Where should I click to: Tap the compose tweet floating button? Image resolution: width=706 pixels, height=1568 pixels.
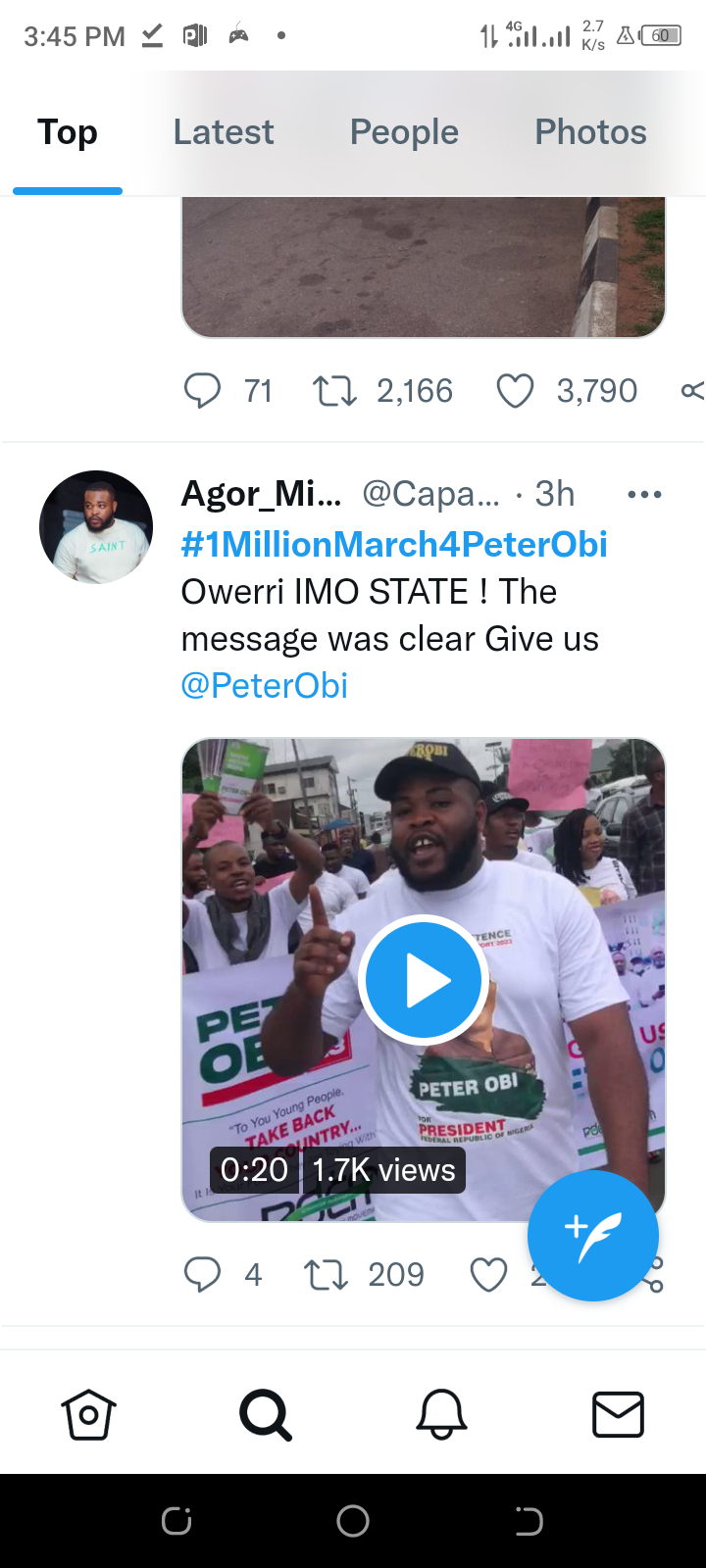pyautogui.click(x=592, y=1236)
